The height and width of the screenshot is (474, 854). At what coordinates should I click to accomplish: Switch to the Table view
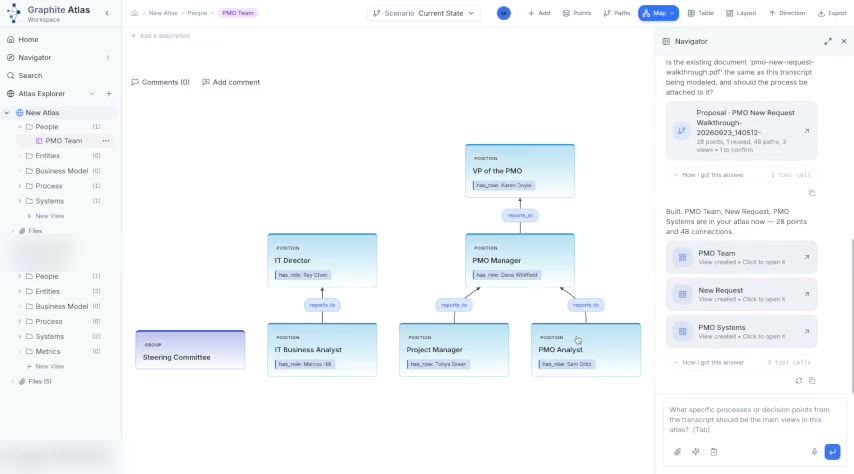click(x=700, y=13)
